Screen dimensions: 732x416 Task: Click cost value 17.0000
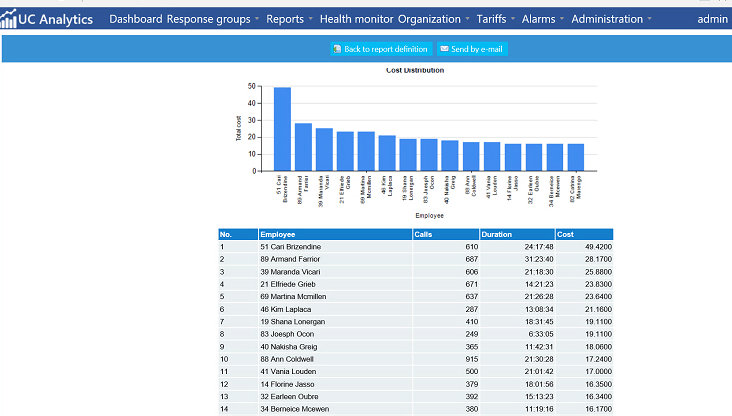click(x=598, y=372)
